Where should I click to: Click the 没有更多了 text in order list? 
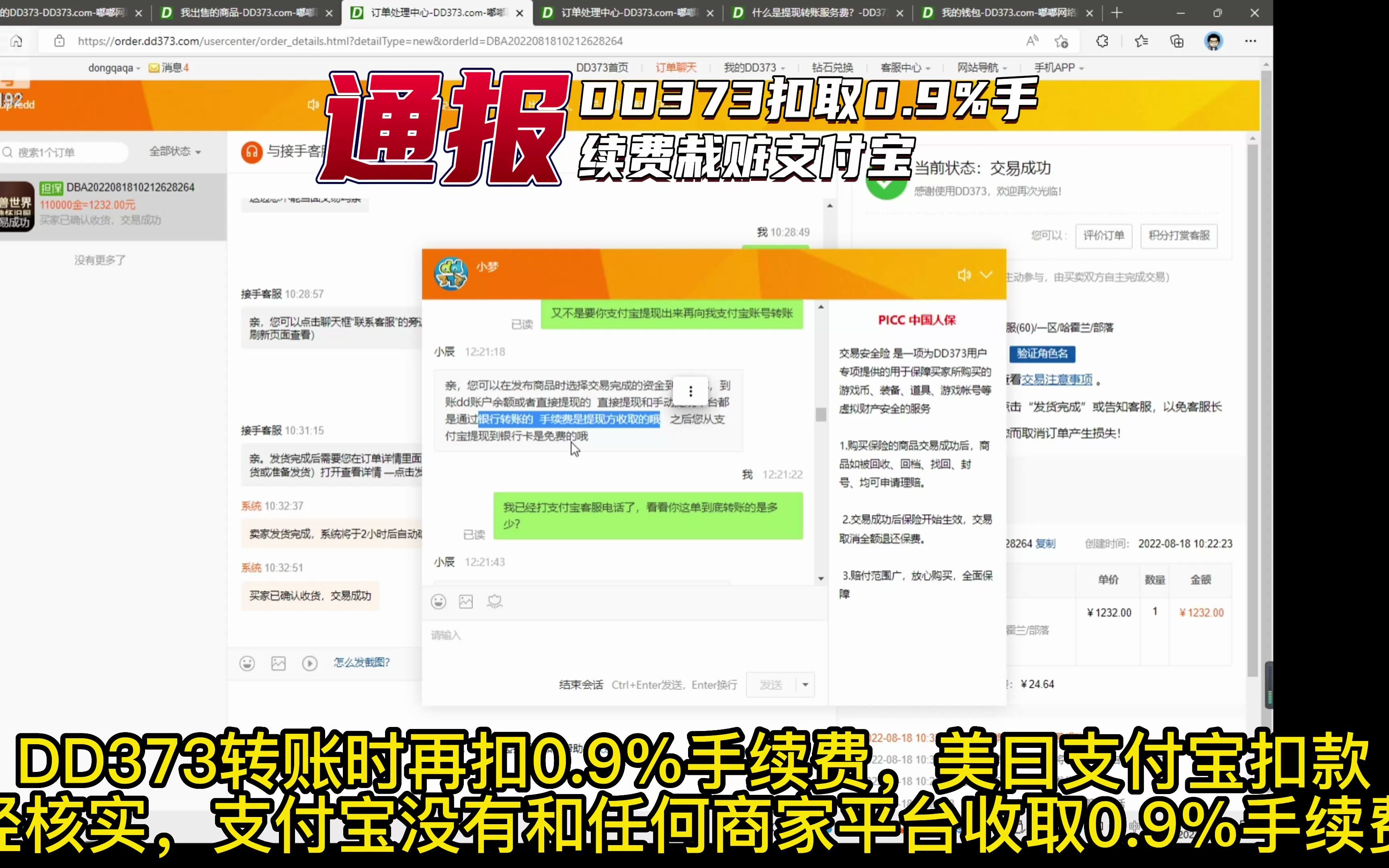pyautogui.click(x=99, y=260)
